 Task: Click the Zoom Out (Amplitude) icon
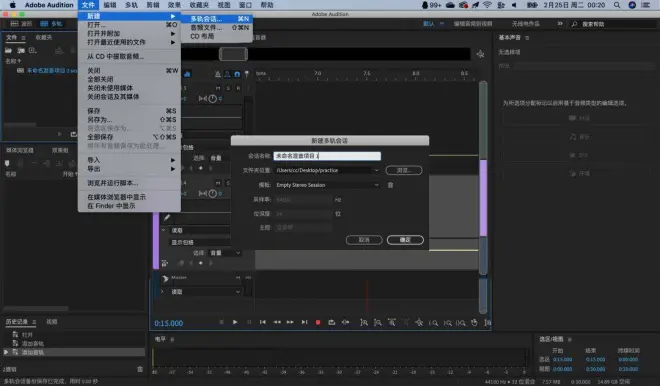[x=378, y=322]
